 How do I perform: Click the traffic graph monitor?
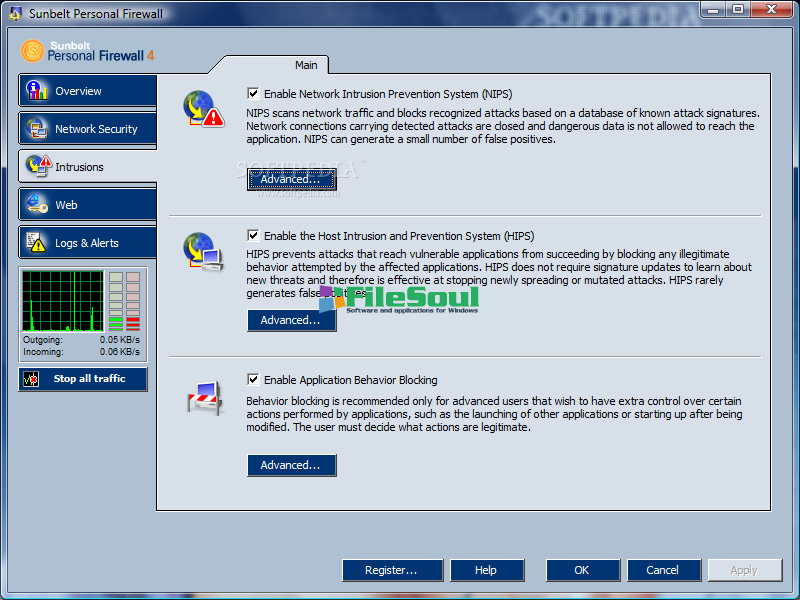click(x=63, y=301)
